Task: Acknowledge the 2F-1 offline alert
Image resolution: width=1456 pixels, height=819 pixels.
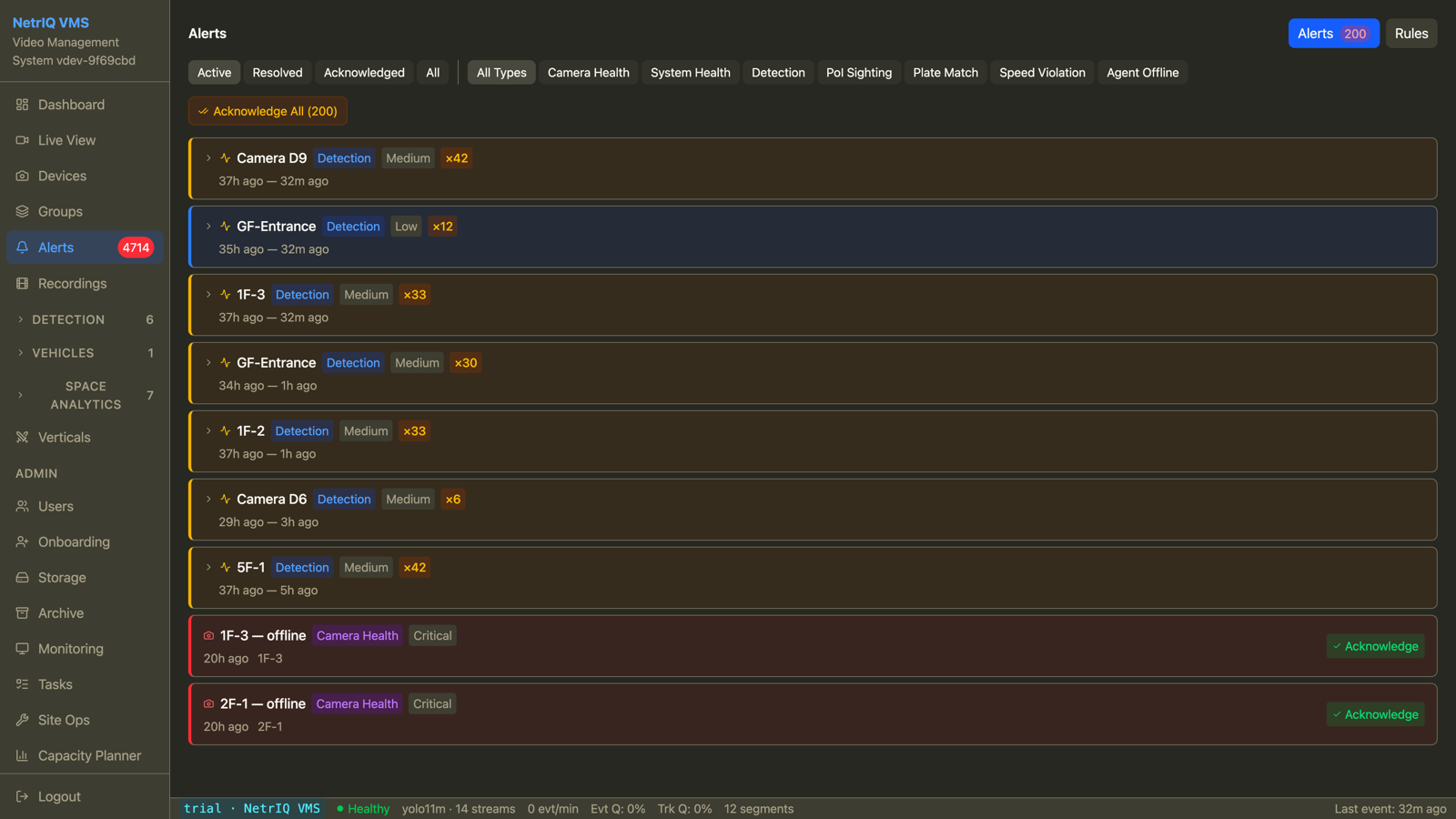Action: (x=1375, y=714)
